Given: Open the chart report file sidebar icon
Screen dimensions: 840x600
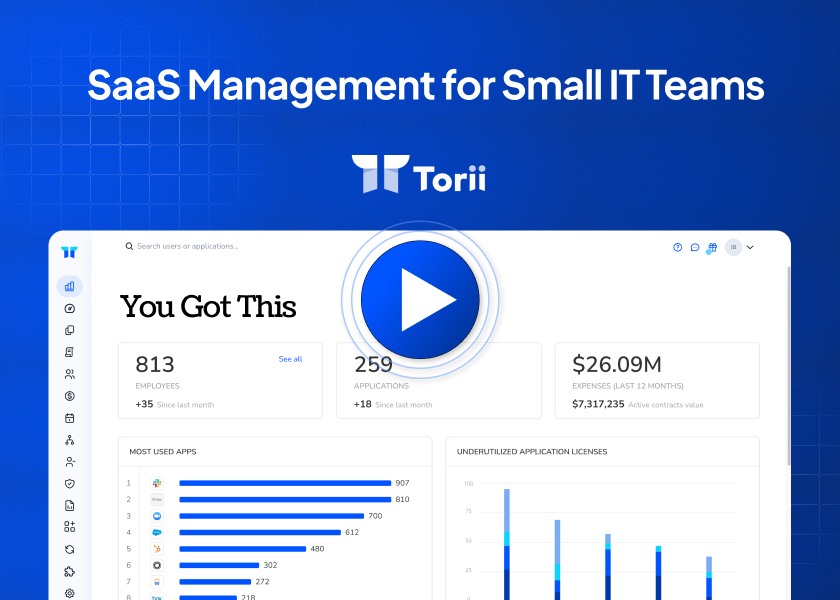Looking at the screenshot, I should (70, 505).
